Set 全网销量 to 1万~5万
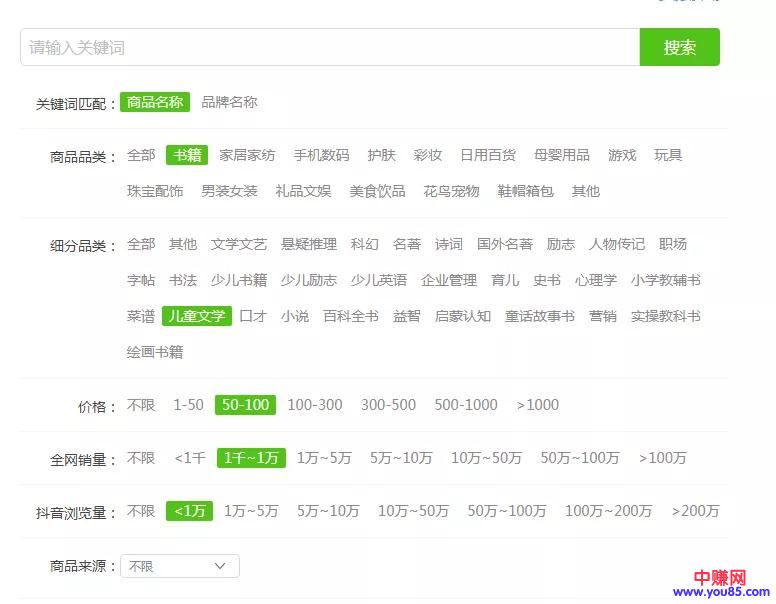 [x=324, y=458]
